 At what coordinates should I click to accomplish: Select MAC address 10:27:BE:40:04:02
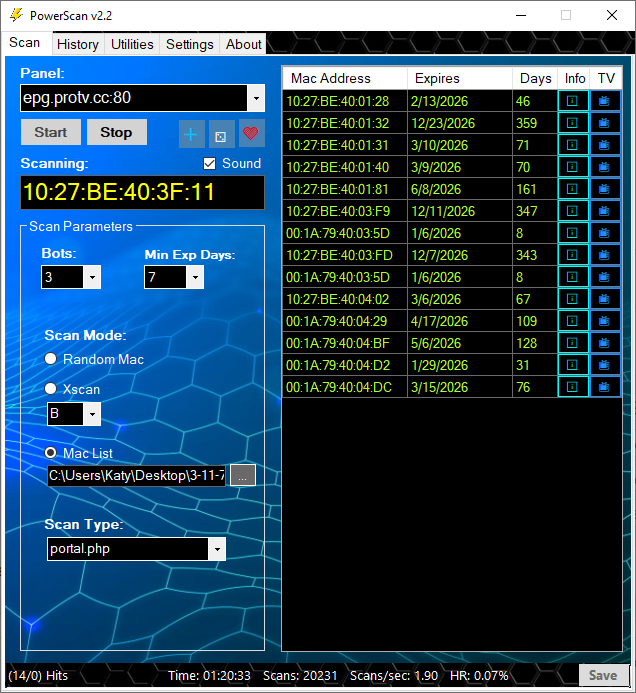345,299
